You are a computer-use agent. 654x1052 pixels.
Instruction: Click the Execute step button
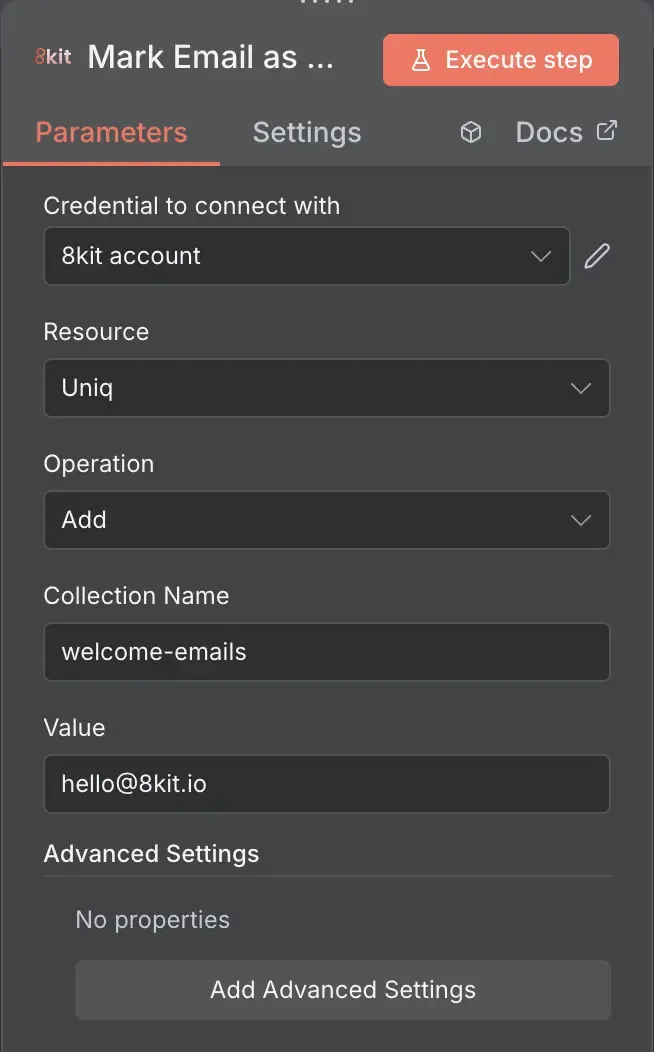[500, 60]
